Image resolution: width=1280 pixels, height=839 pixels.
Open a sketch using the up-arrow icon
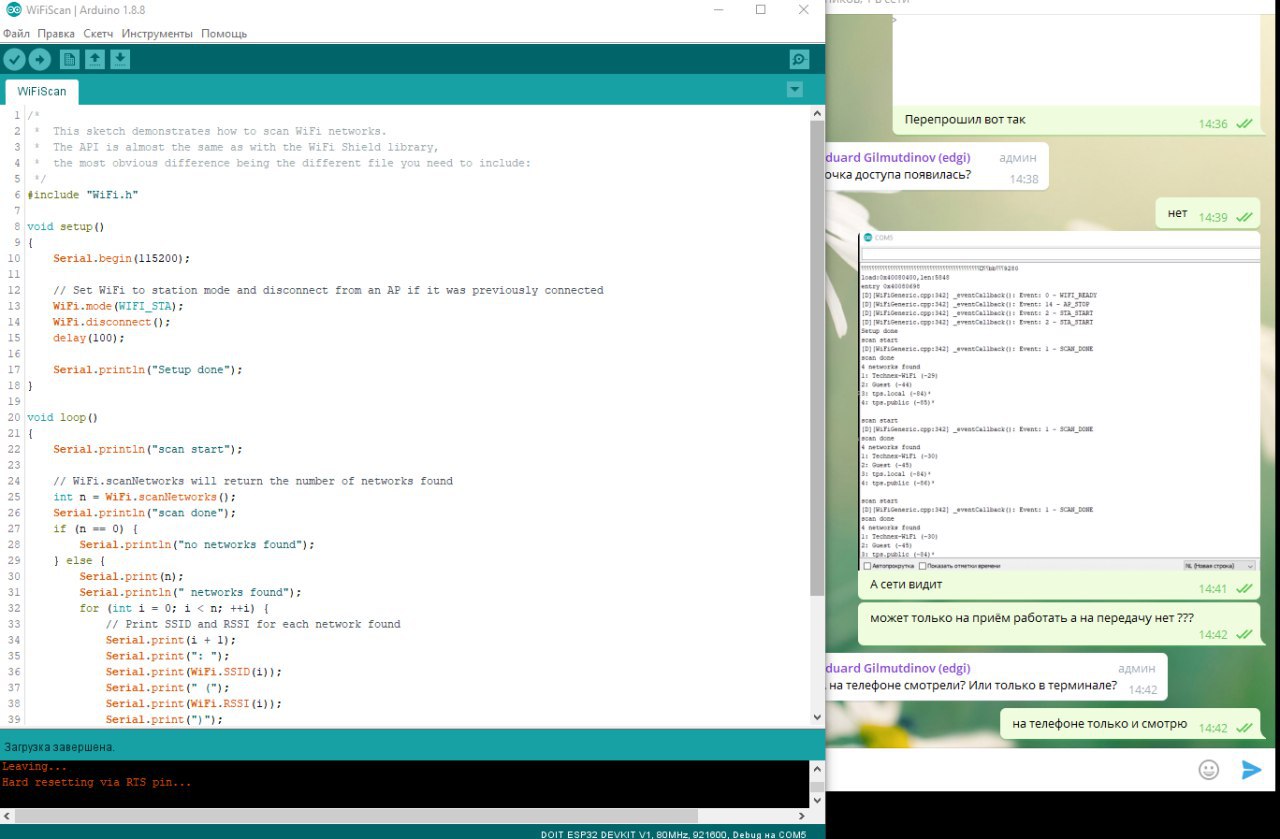pyautogui.click(x=94, y=60)
